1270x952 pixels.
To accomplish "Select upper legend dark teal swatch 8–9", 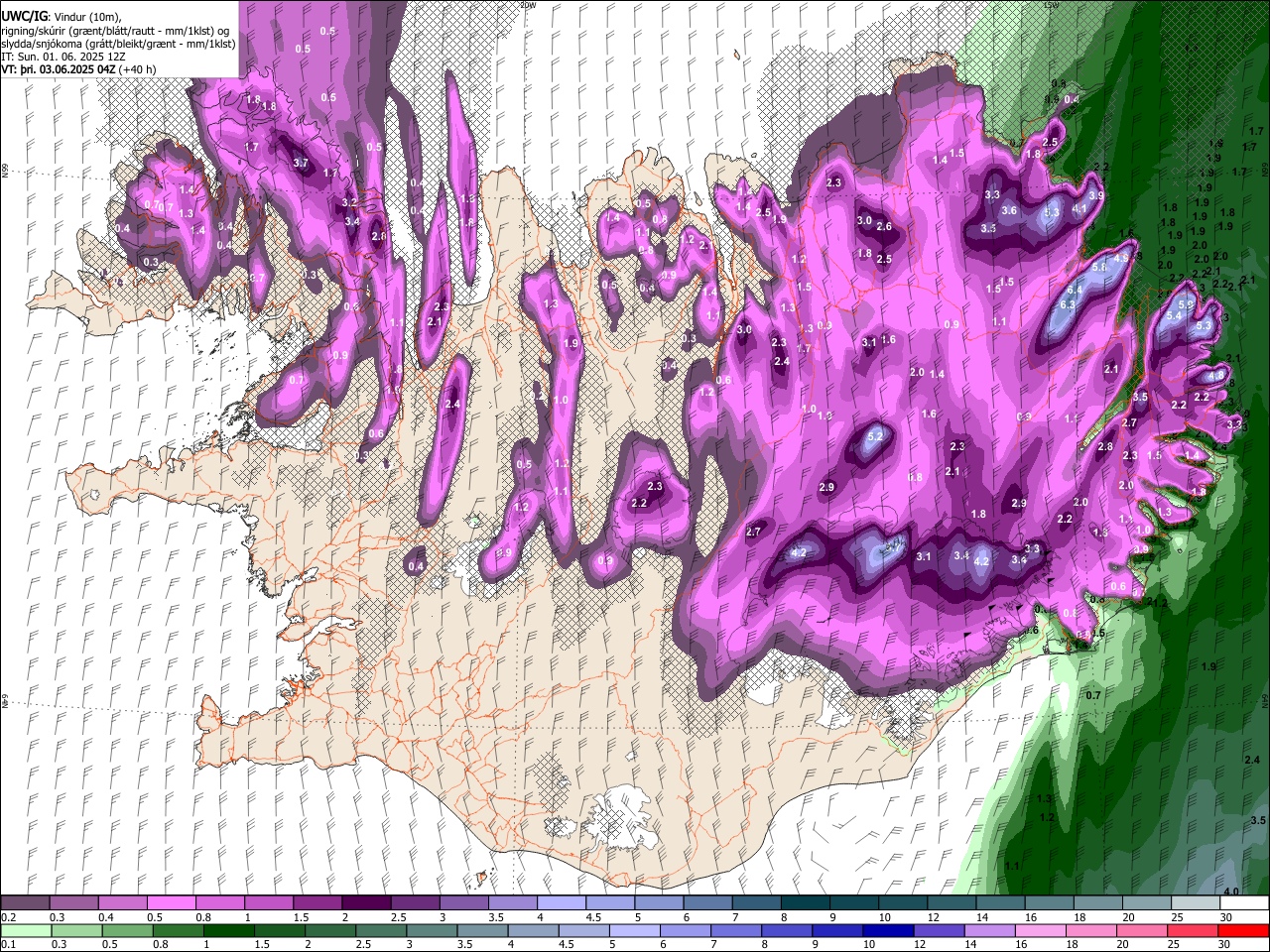I will 806,903.
